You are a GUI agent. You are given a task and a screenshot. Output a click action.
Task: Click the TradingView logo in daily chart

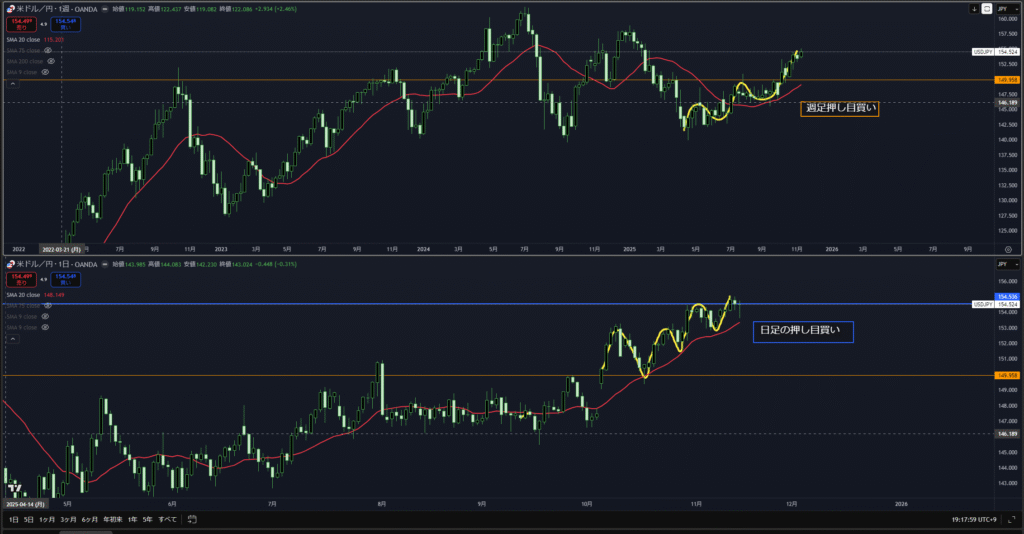coord(16,490)
